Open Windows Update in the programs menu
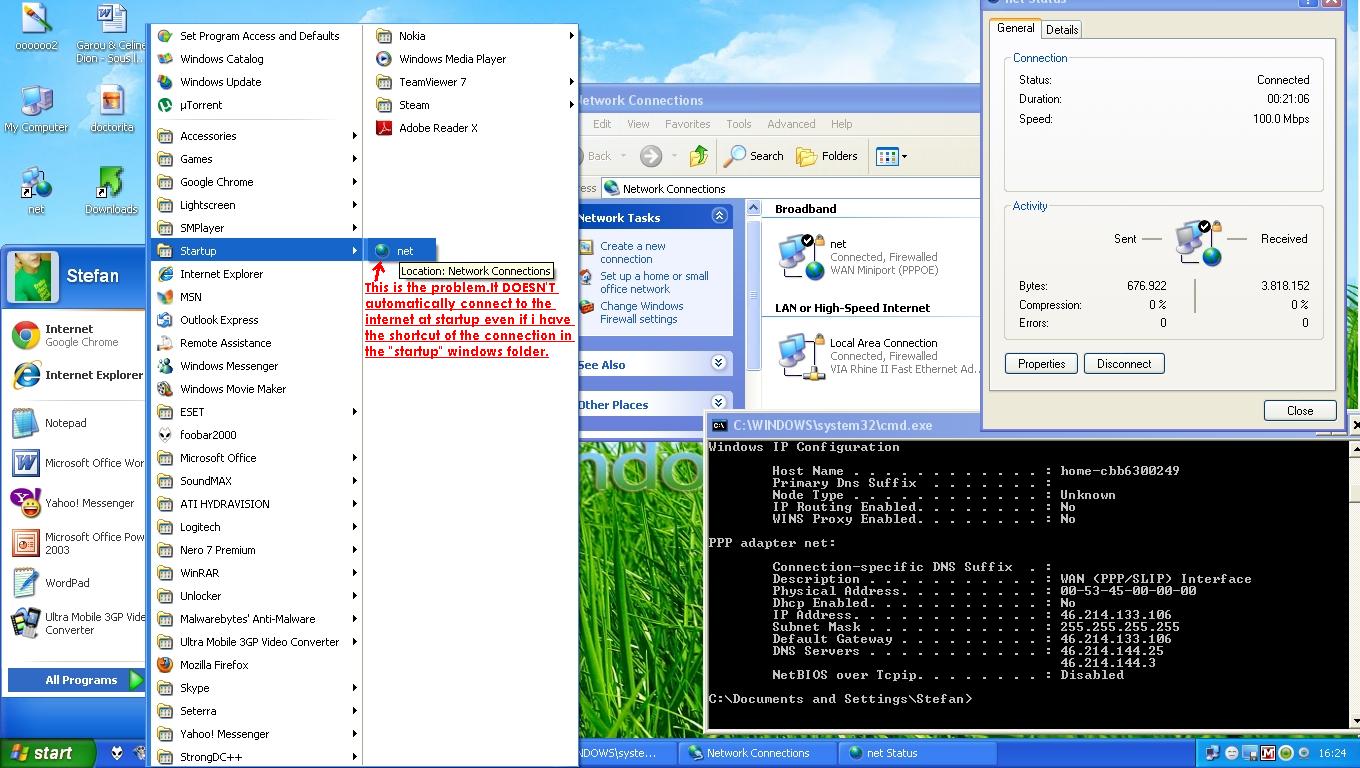The width and height of the screenshot is (1360, 768). coord(256,82)
